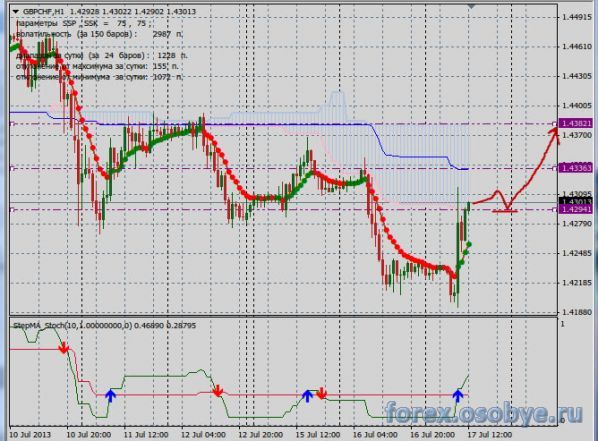Click the 'GBPCHF,H1' symbol title text
Image resolution: width=598 pixels, height=441 pixels.
click(43, 11)
